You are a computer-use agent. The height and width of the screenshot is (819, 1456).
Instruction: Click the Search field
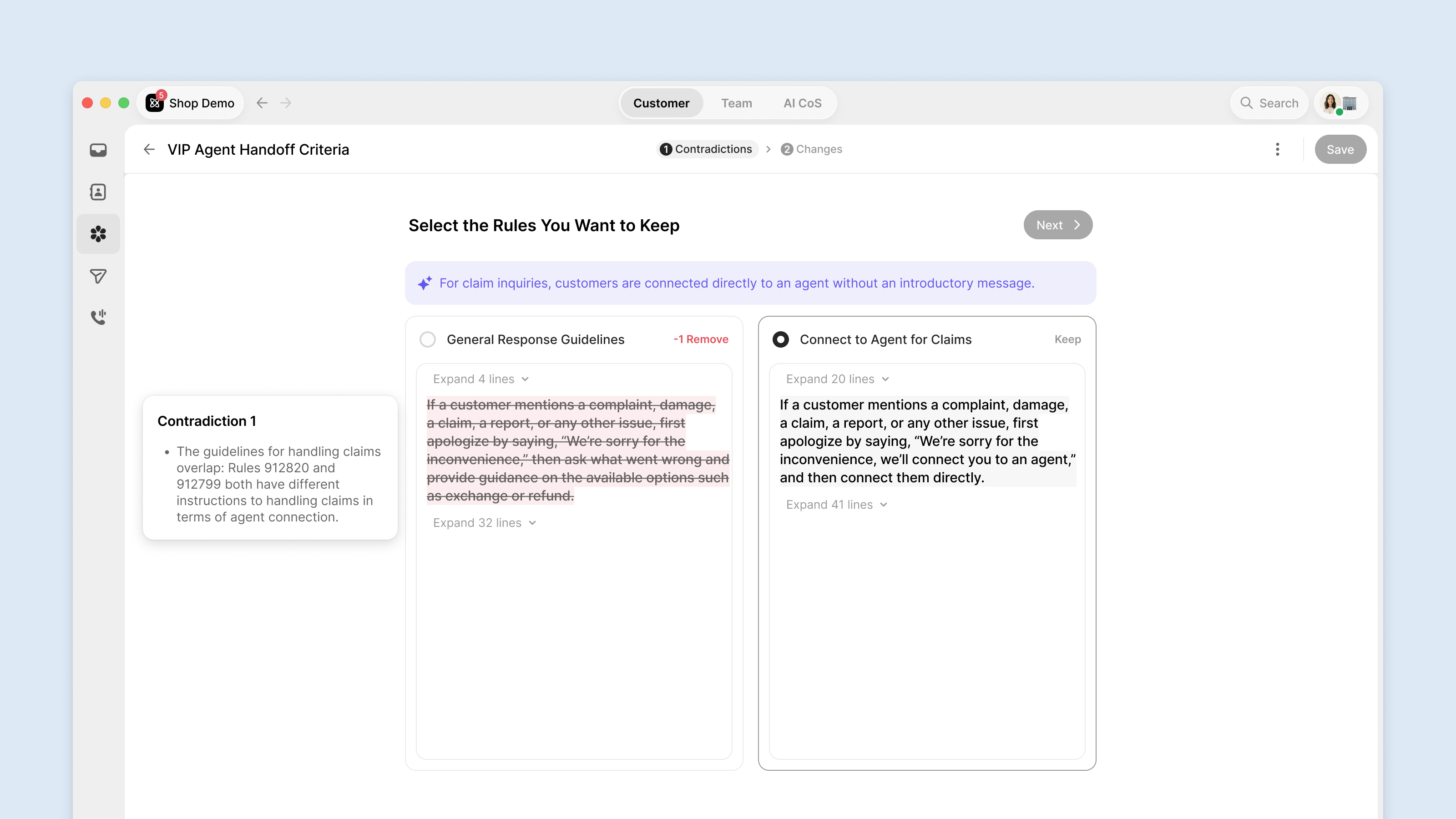point(1269,103)
